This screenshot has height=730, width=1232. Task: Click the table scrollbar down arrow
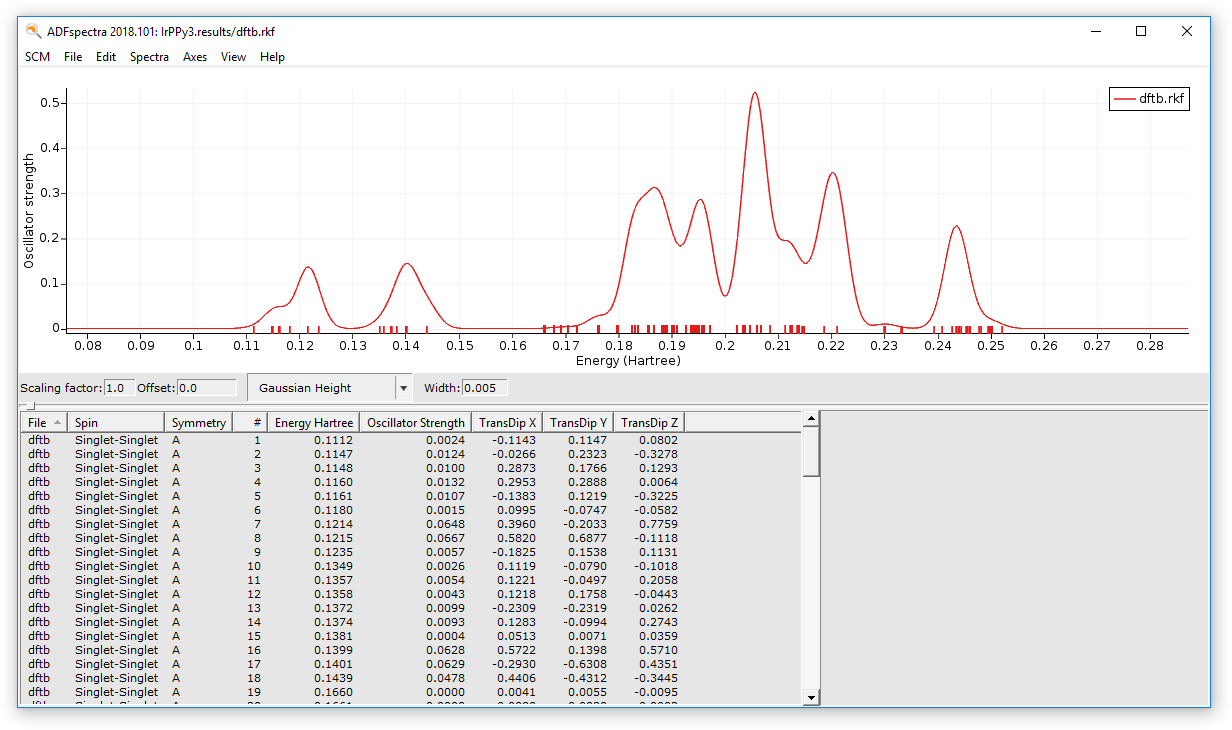tap(811, 697)
